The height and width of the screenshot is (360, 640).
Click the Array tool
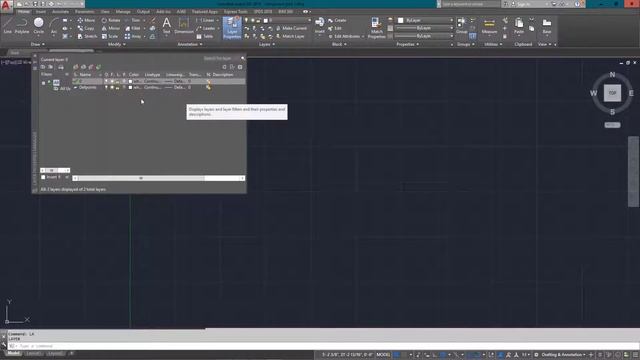(x=133, y=36)
